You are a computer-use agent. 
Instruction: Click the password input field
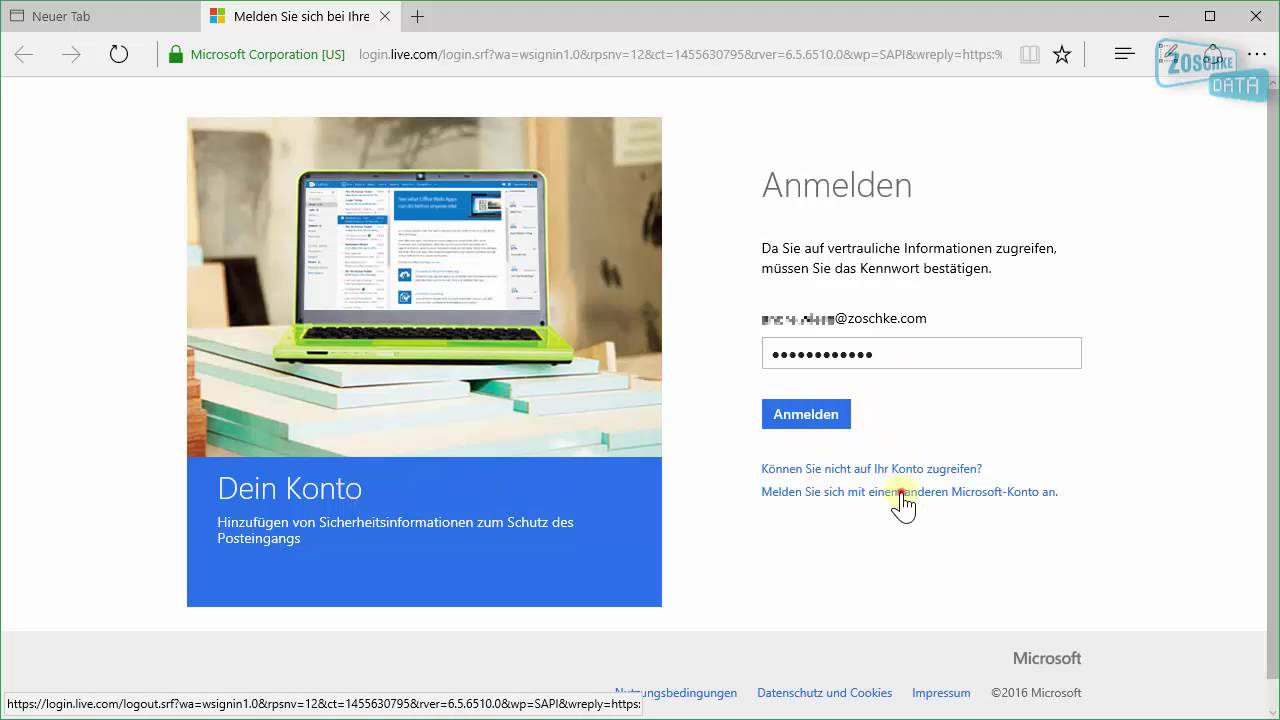point(921,353)
